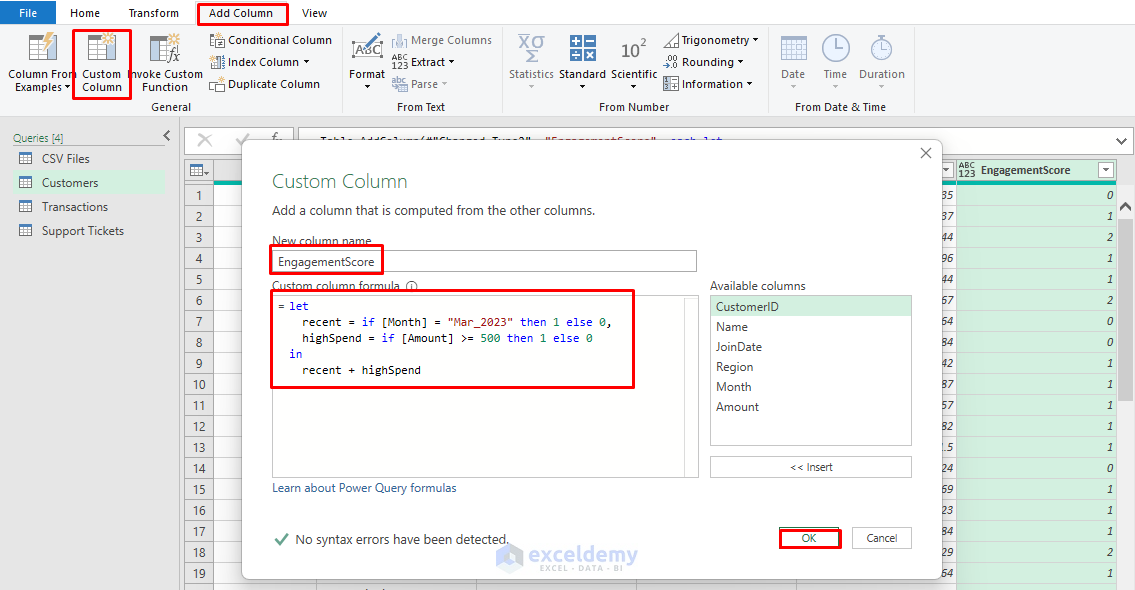Open Standard arithmetic operations menu
Screen dimensions: 1135x590
coord(582,64)
